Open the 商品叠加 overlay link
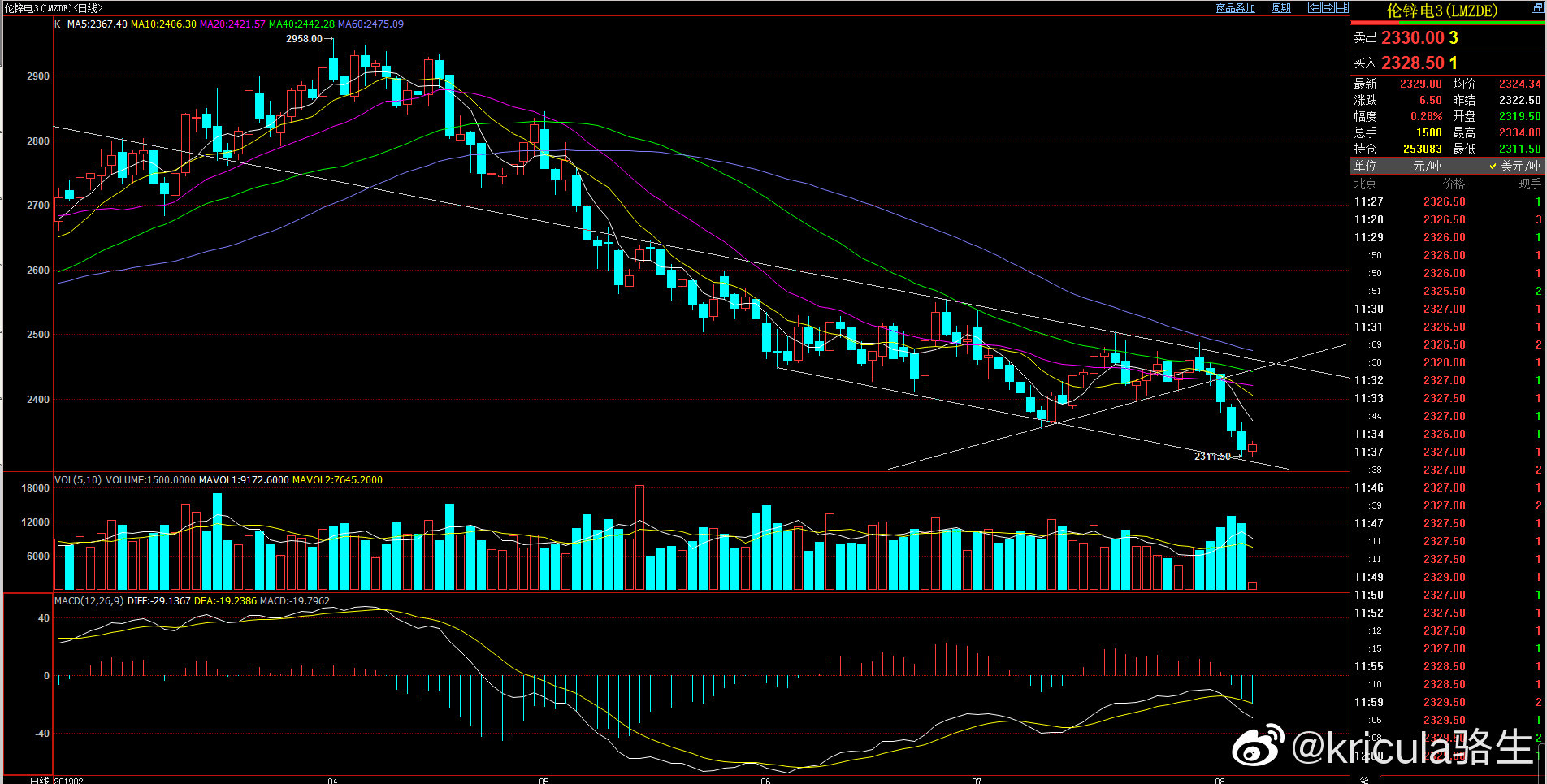This screenshot has width=1547, height=784. coord(1235,8)
